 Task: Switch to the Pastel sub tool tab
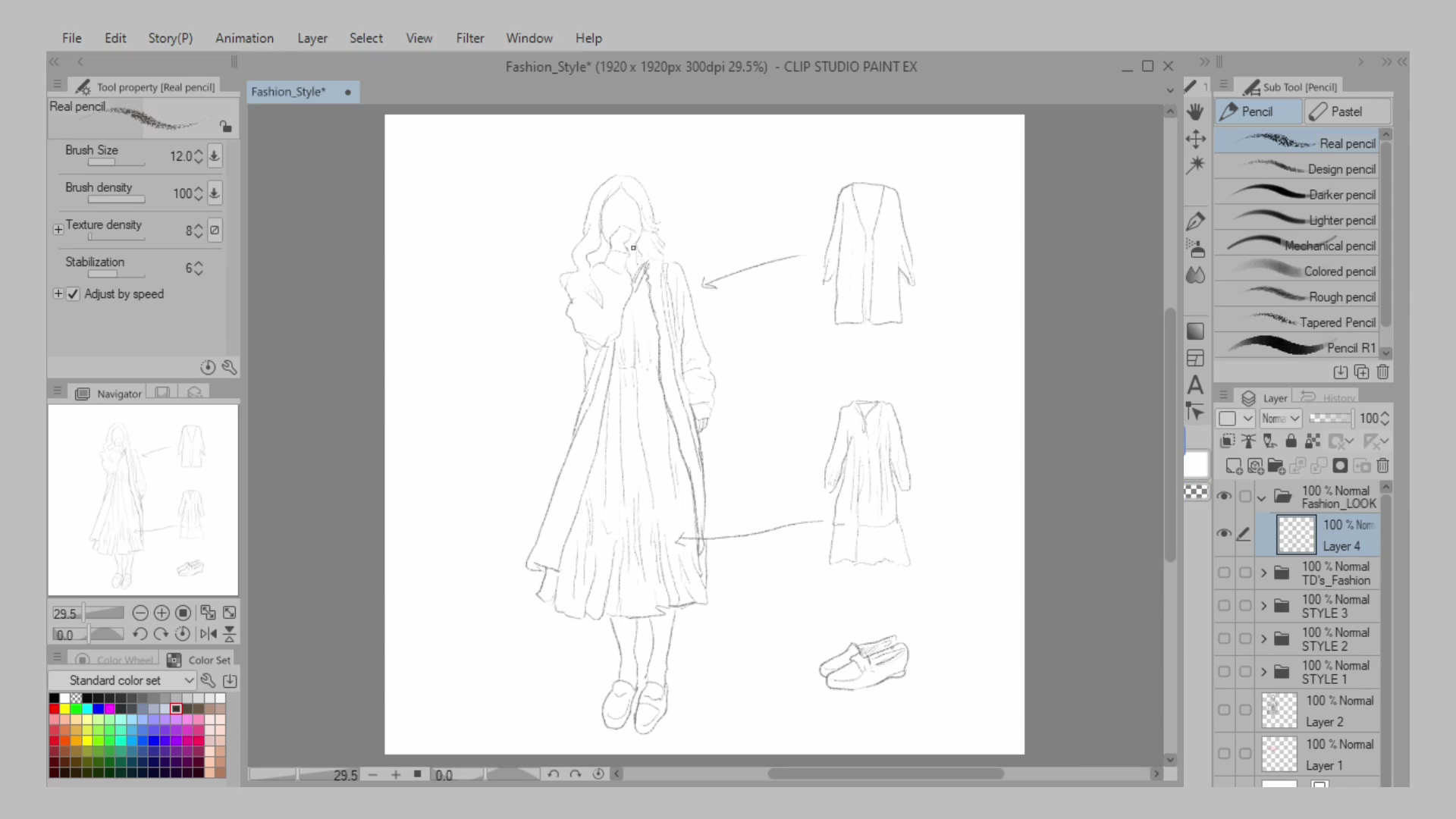pos(1346,111)
